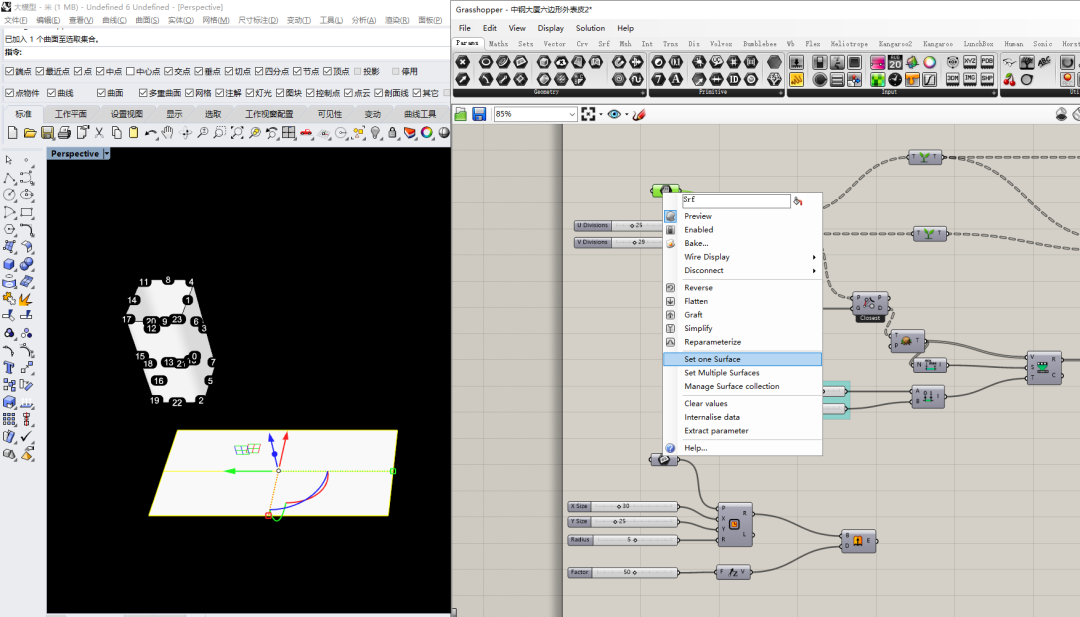
Task: Click the Print icon in Rhino toolbar
Action: tap(65, 132)
